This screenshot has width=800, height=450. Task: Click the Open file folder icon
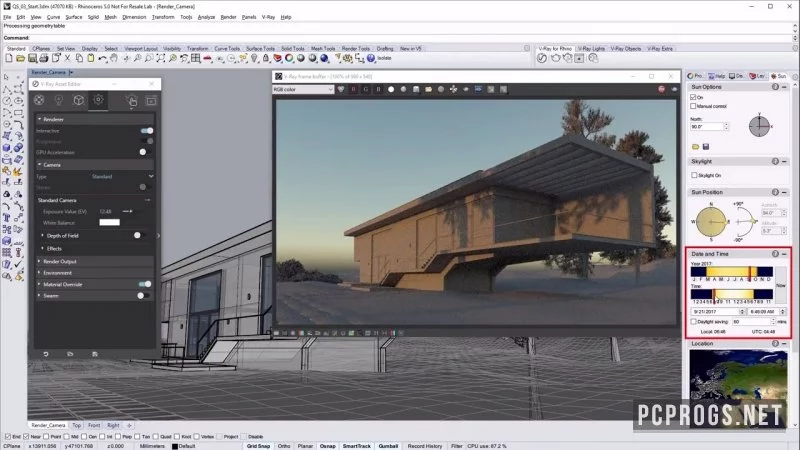coord(20,58)
